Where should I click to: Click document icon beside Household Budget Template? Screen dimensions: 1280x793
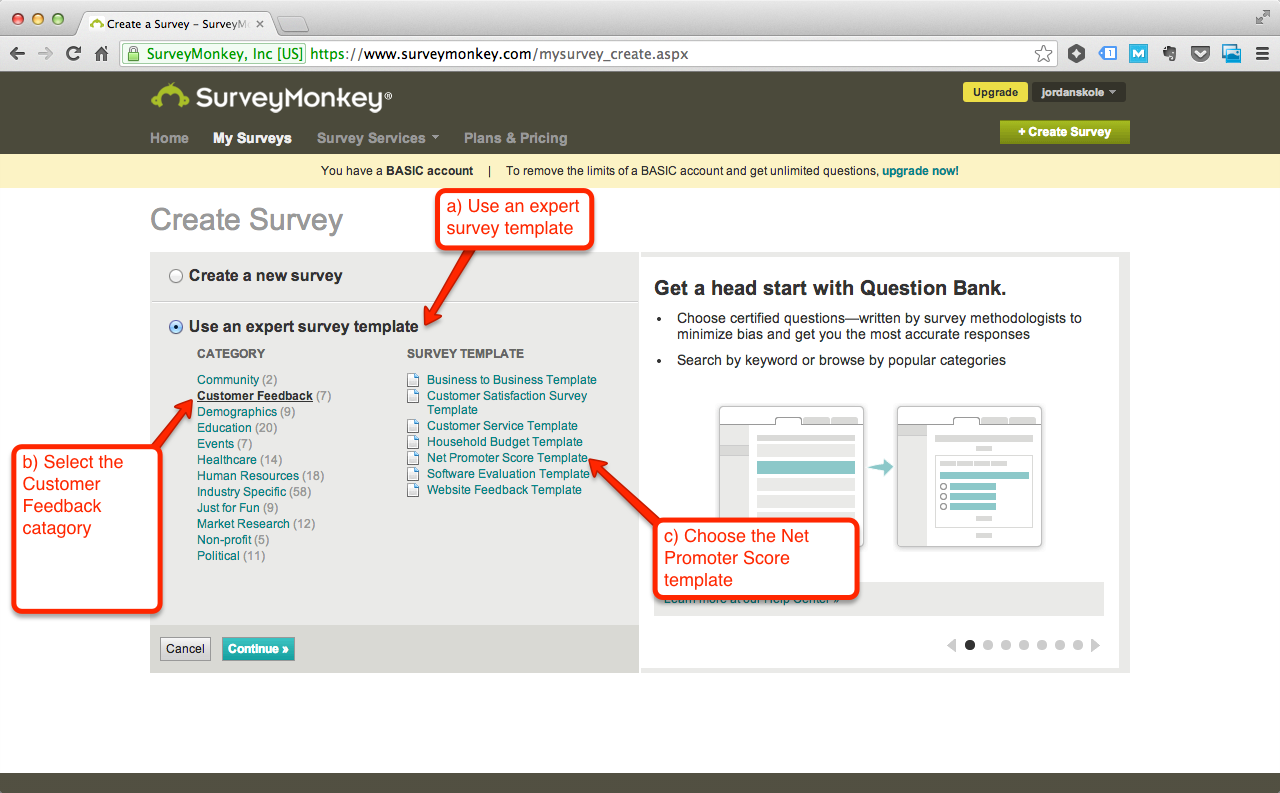pos(413,442)
